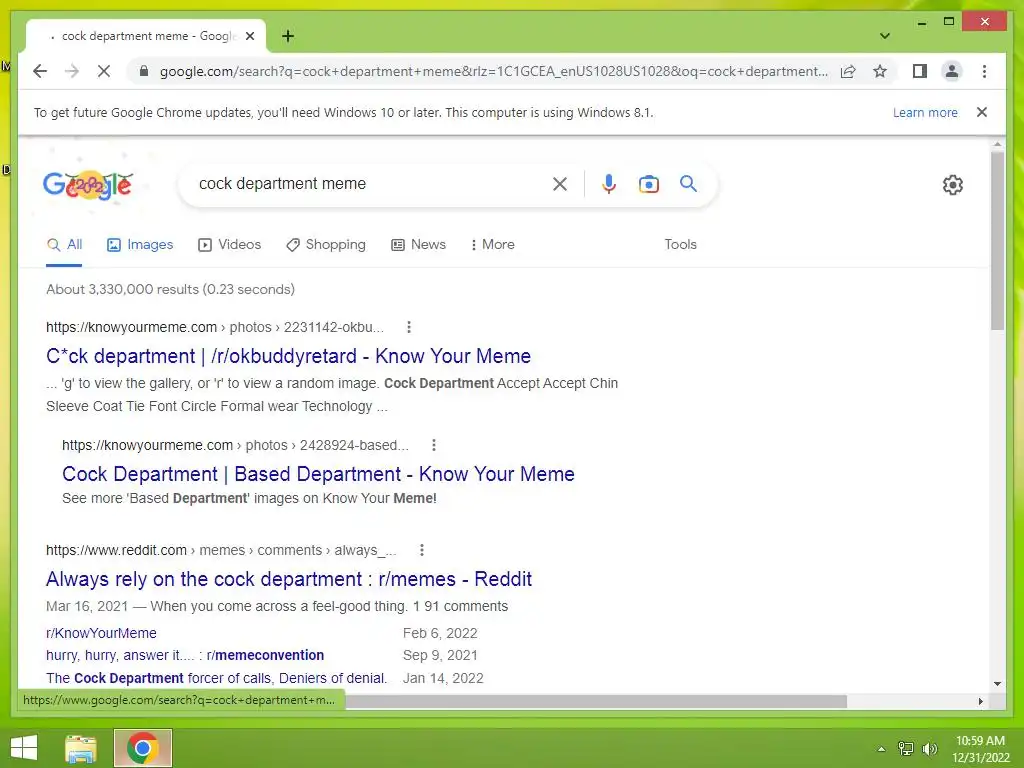Open the Windows Start button
The height and width of the screenshot is (768, 1024).
[x=24, y=748]
